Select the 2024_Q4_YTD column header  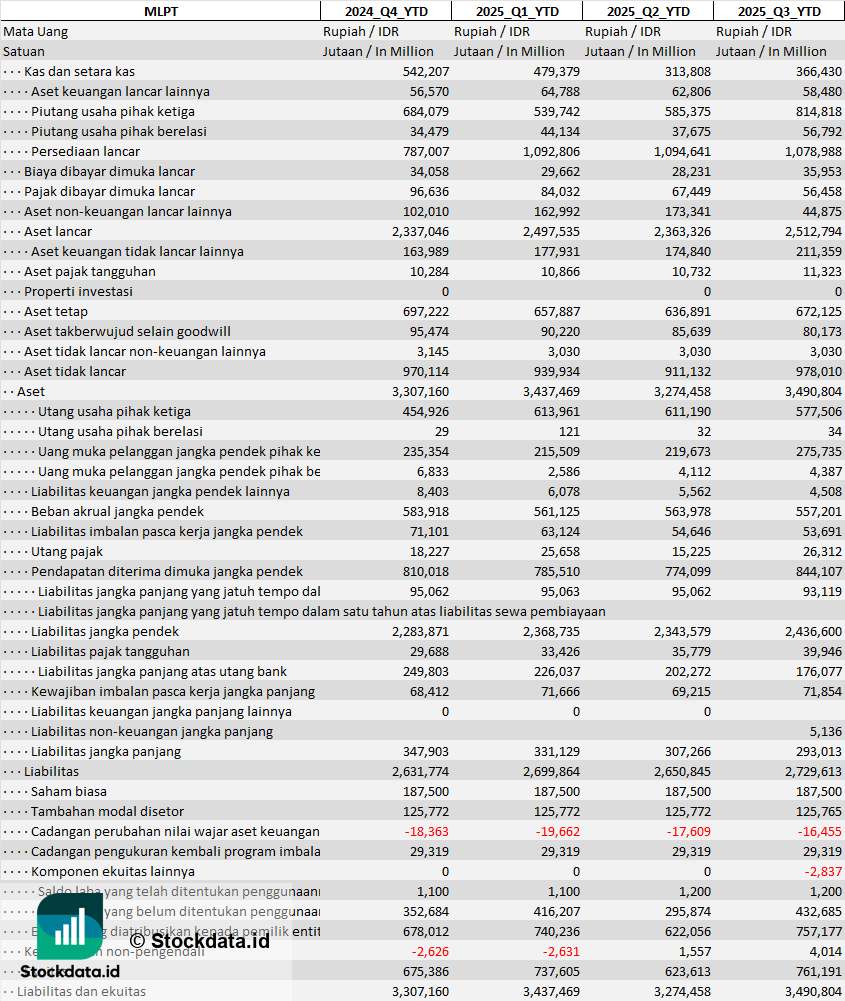click(x=386, y=11)
